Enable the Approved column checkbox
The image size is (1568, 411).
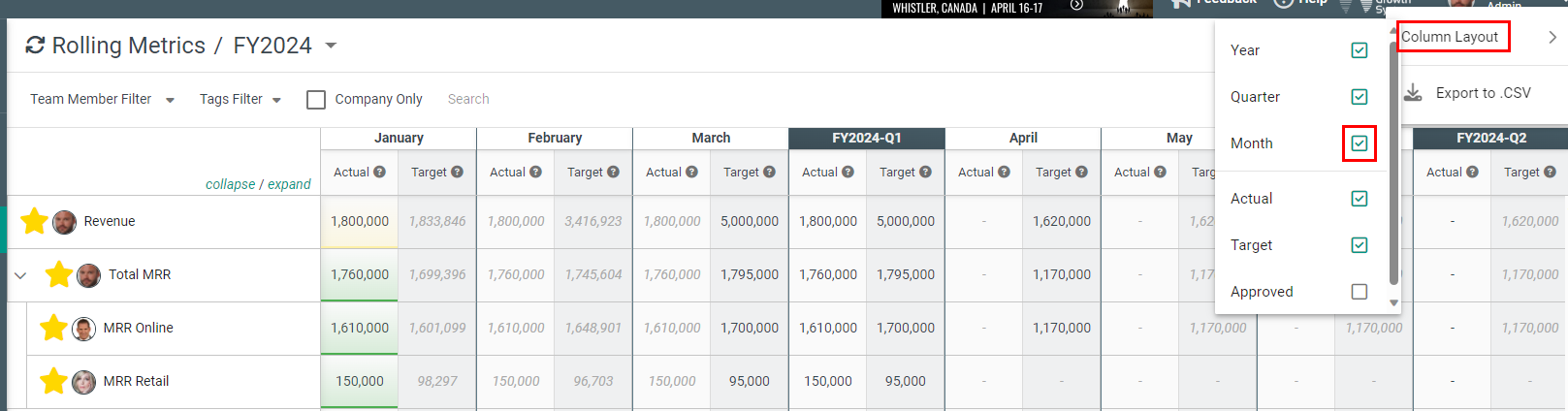tap(1360, 292)
